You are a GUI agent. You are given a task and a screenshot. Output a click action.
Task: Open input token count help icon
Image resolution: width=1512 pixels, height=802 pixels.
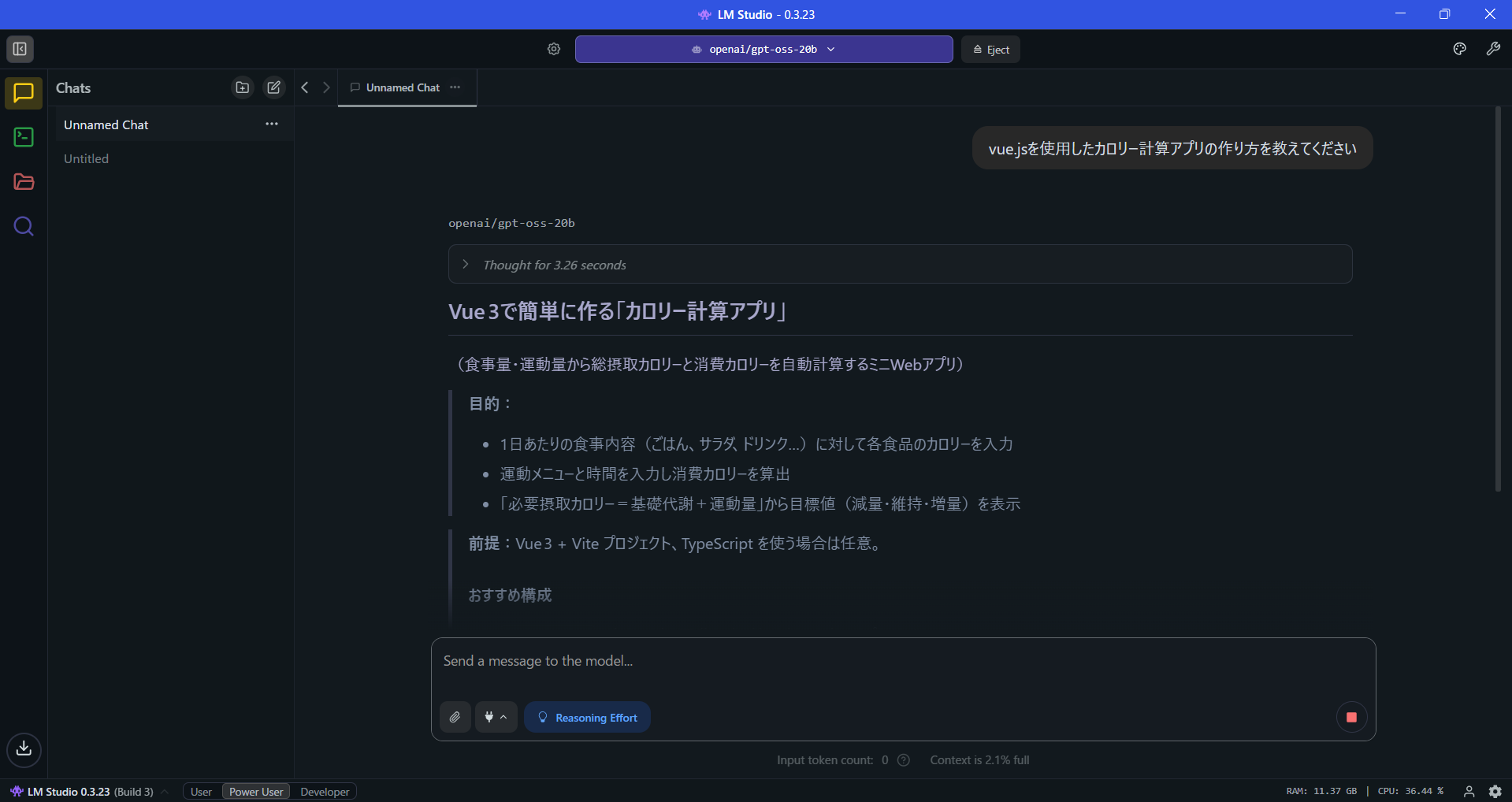(904, 760)
